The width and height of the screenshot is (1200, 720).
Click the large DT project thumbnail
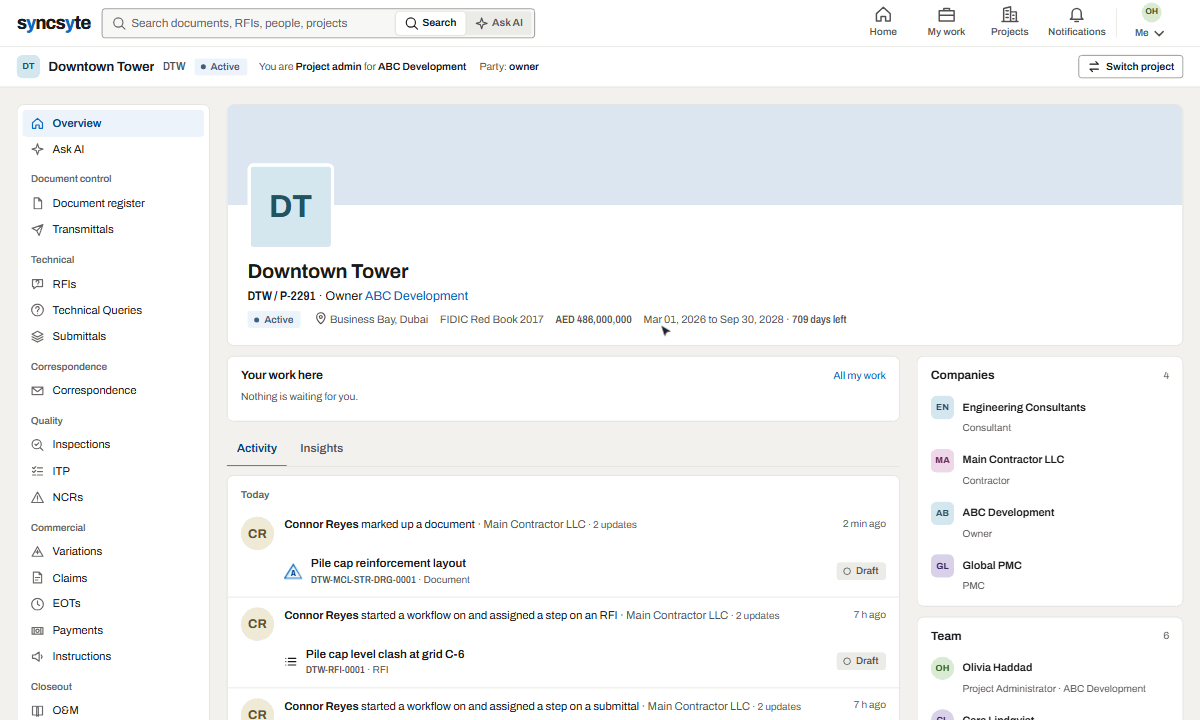(x=291, y=206)
